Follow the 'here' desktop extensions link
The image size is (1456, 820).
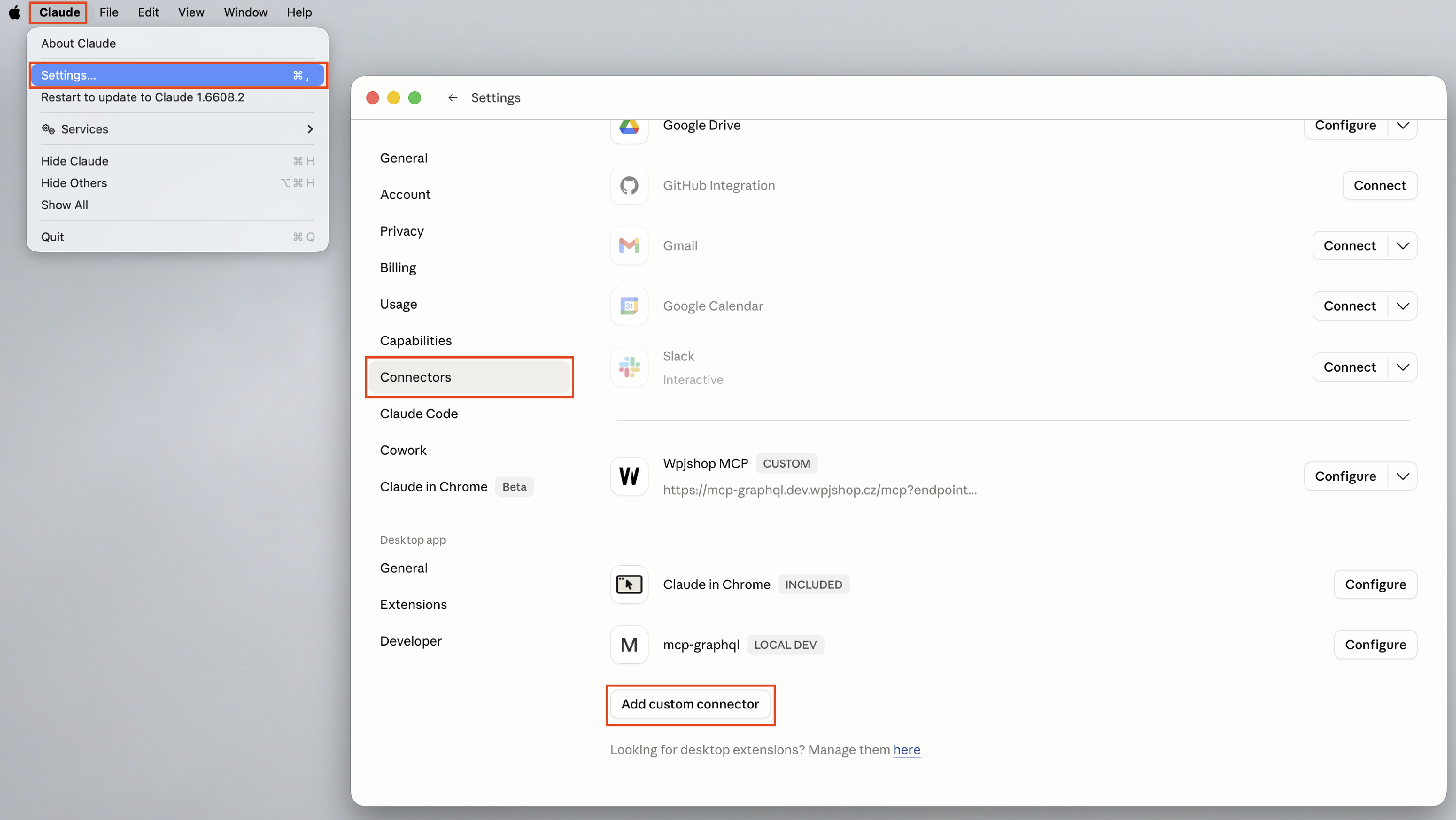click(907, 750)
